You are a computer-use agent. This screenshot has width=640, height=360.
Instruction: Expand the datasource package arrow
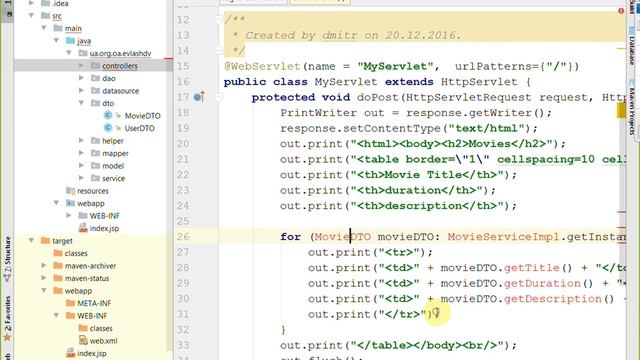pyautogui.click(x=81, y=91)
